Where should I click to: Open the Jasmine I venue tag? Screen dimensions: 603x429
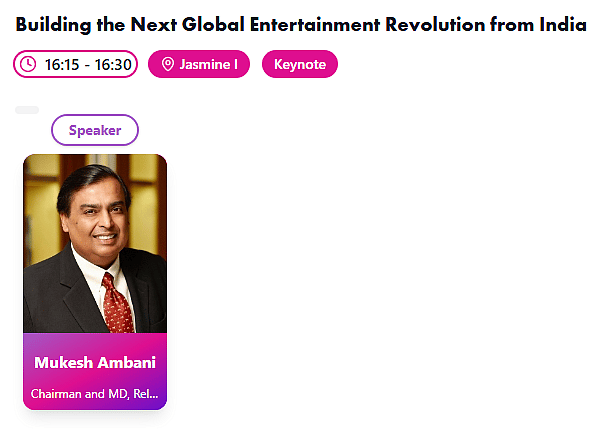tap(198, 64)
